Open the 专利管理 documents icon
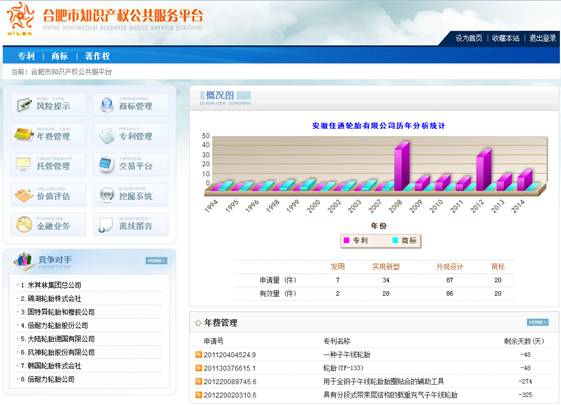Viewport: 561px width, 406px height. (x=107, y=136)
